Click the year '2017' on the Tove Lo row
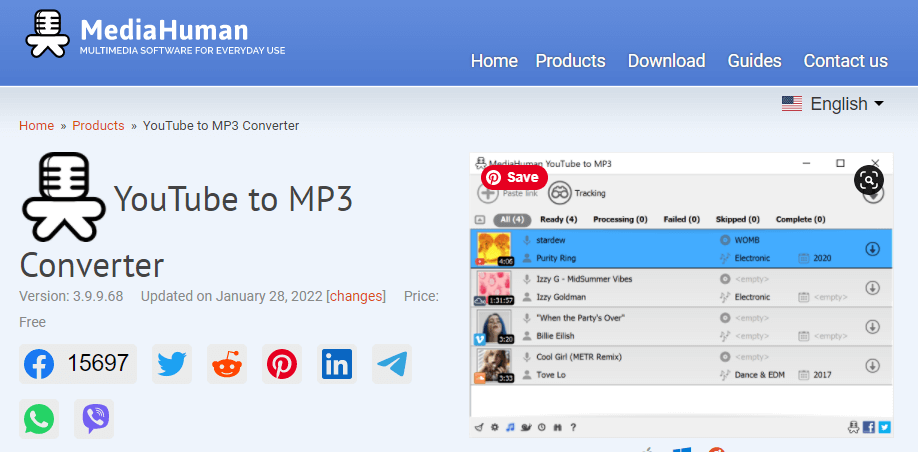The image size is (918, 452). (822, 375)
